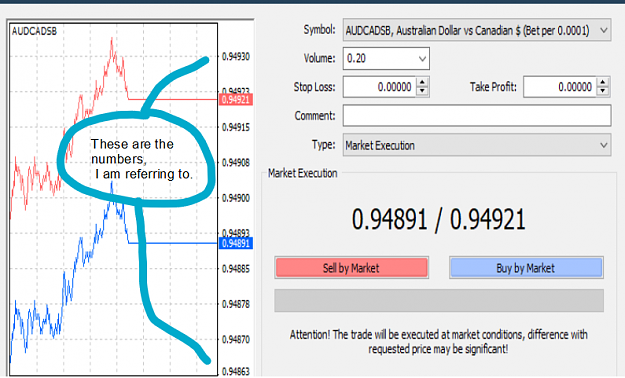Click the 0.94915 axis price label

tap(236, 127)
